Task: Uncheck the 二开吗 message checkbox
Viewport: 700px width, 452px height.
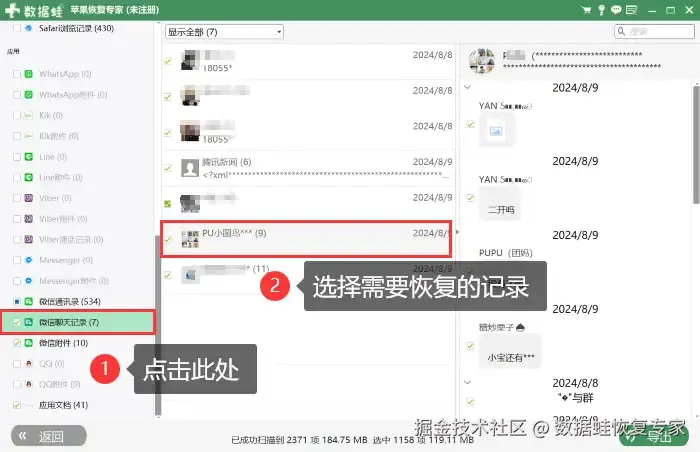Action: point(470,198)
